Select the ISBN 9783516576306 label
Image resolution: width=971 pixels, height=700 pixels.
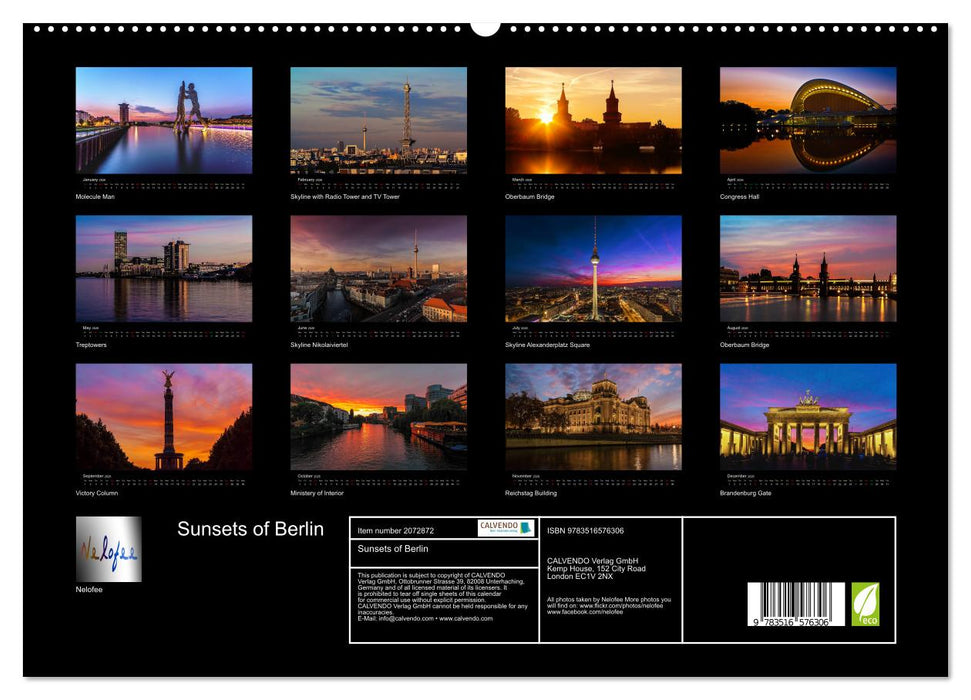tap(586, 530)
